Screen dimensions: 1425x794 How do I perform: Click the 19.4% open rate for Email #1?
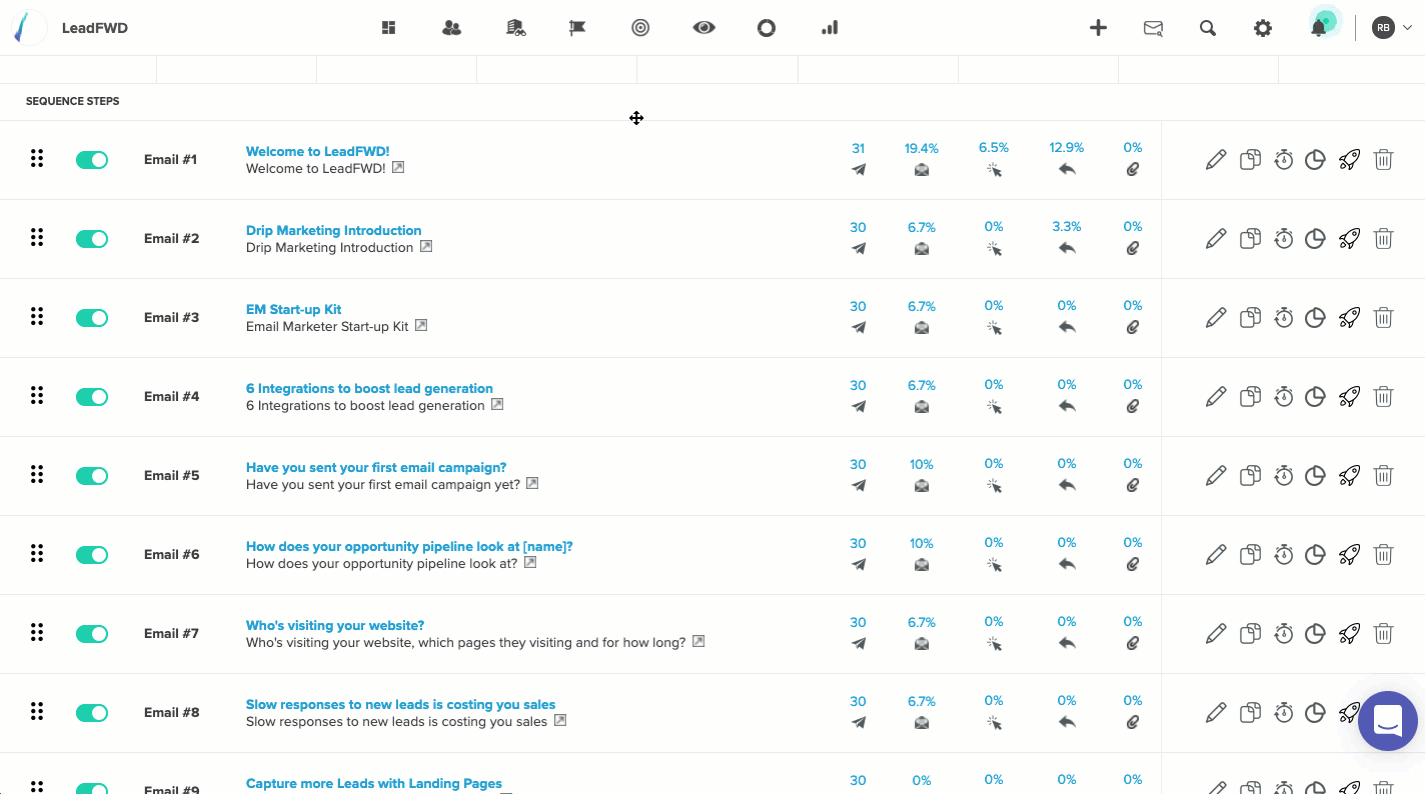(x=922, y=148)
